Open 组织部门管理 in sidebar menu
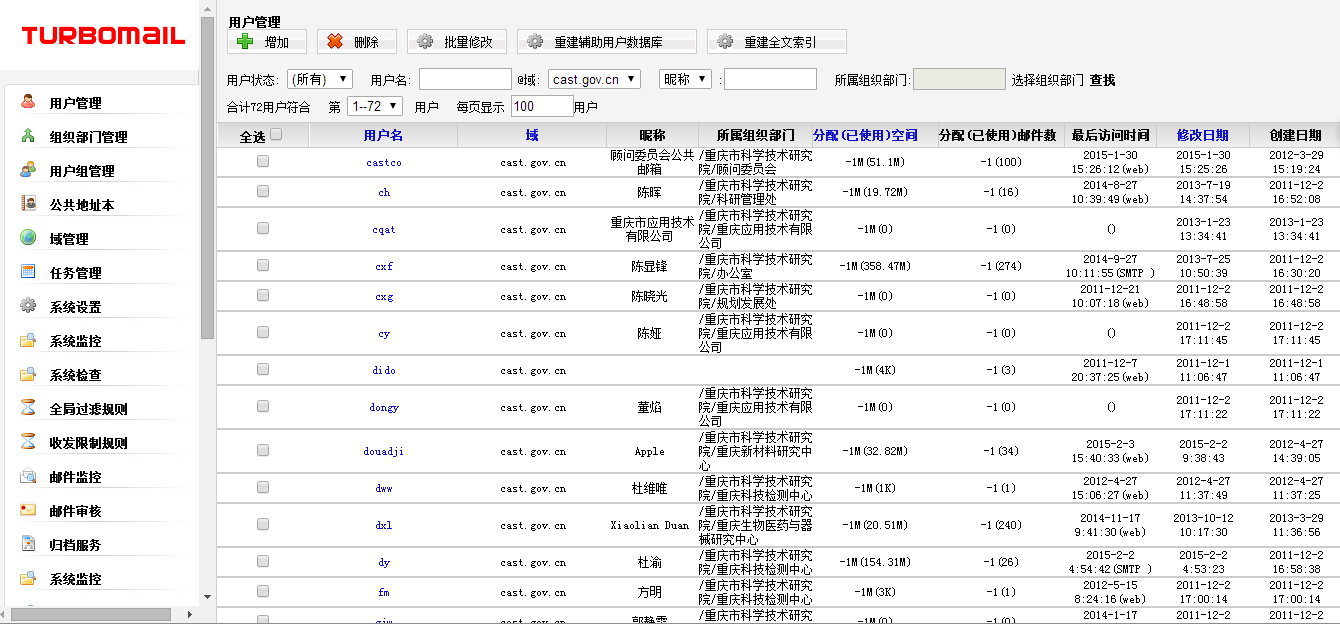 click(88, 137)
